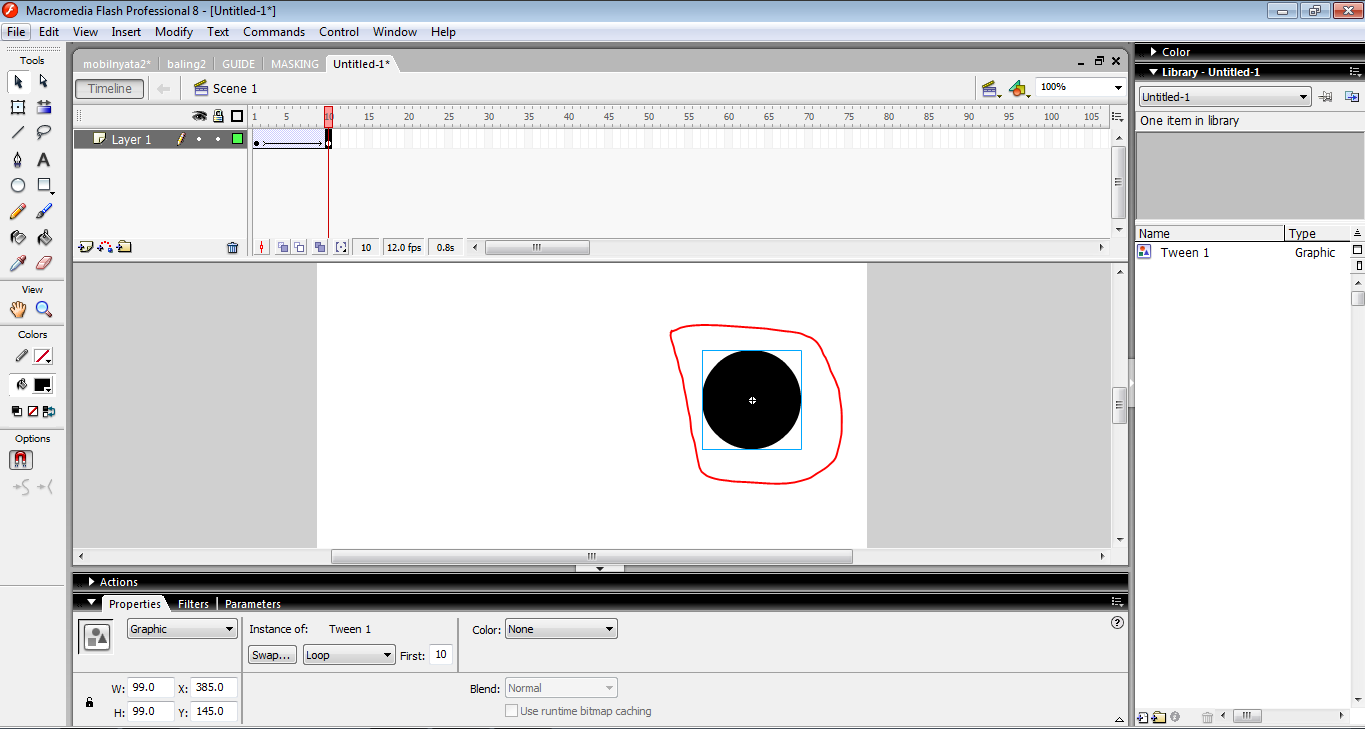Select the Zoom tool in the View section
1365x729 pixels.
(45, 310)
